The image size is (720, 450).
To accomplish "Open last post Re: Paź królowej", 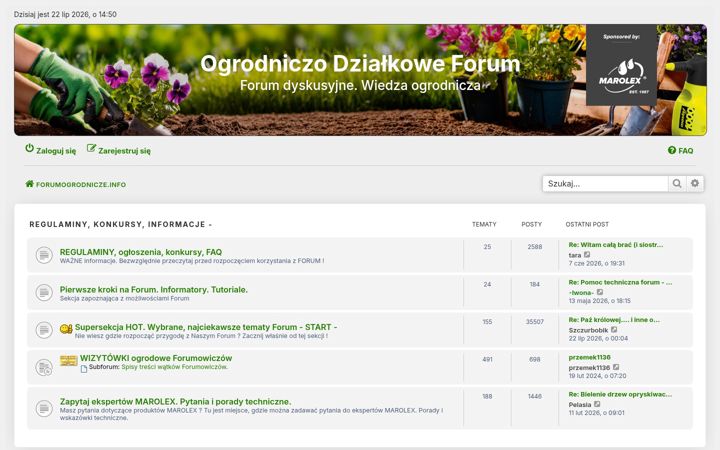I will [x=614, y=320].
